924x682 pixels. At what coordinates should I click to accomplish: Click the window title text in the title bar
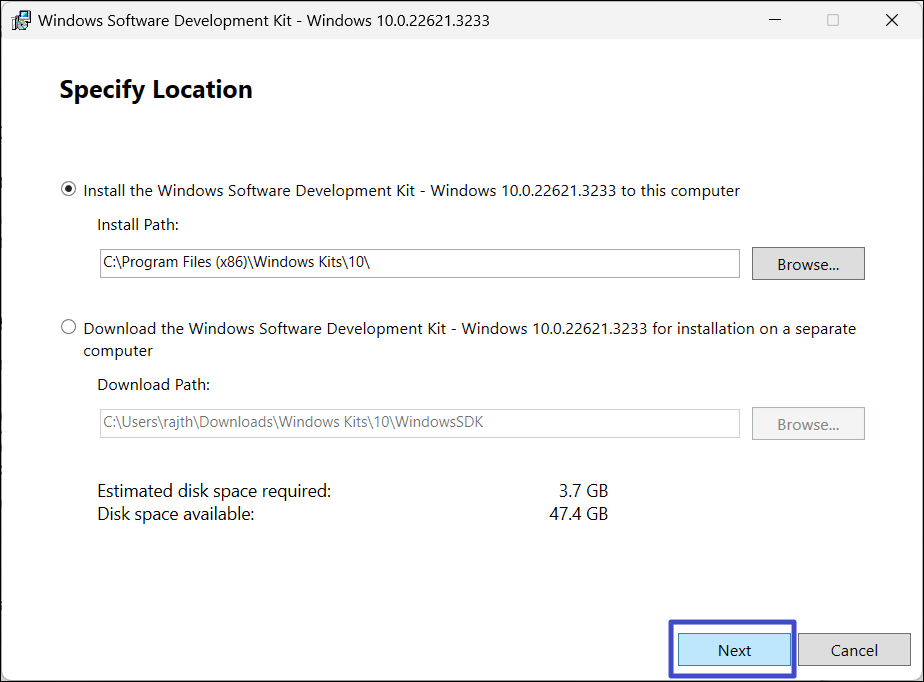click(x=264, y=20)
